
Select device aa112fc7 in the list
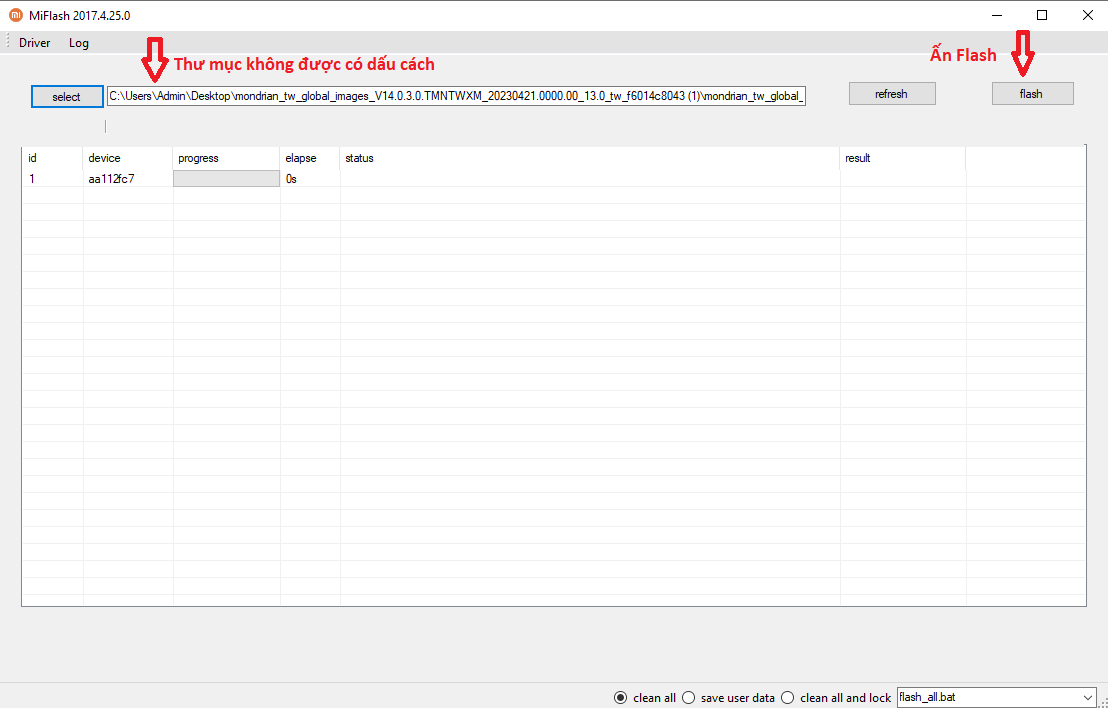point(112,179)
